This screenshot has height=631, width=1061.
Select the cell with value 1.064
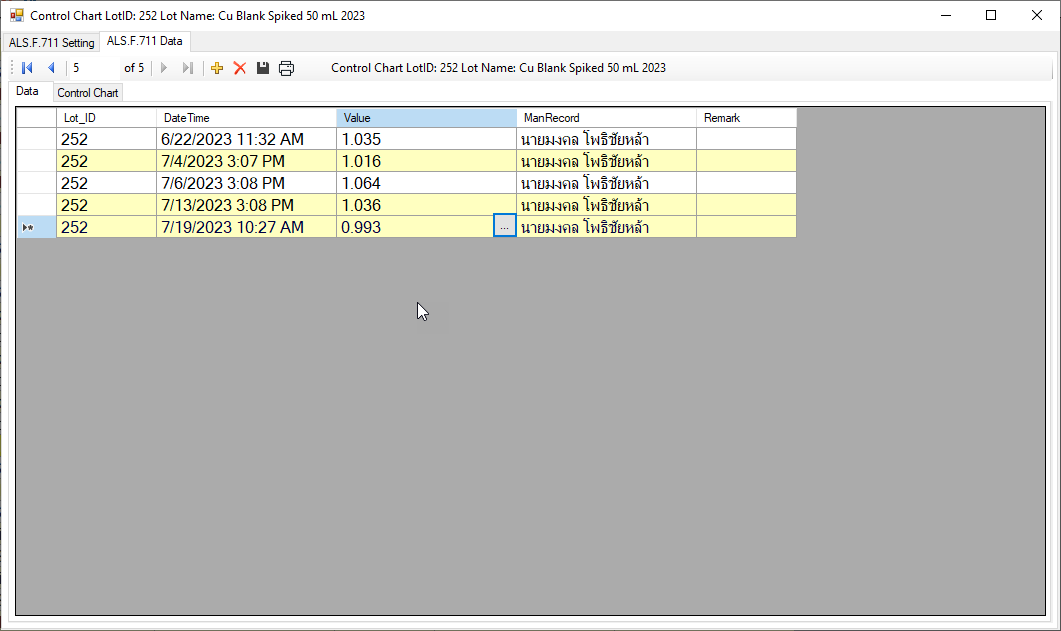426,183
